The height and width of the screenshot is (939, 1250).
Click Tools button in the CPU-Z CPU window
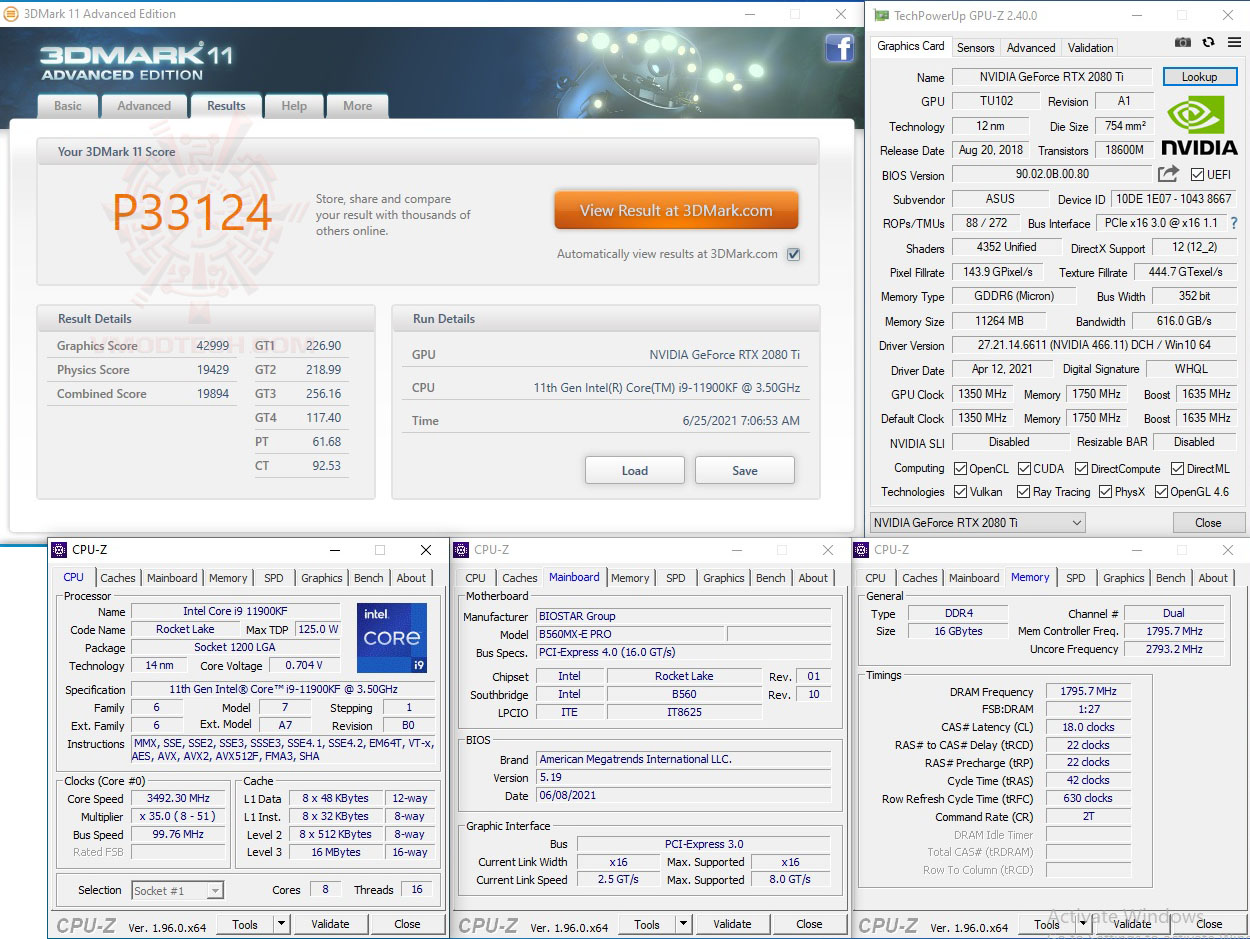(245, 925)
